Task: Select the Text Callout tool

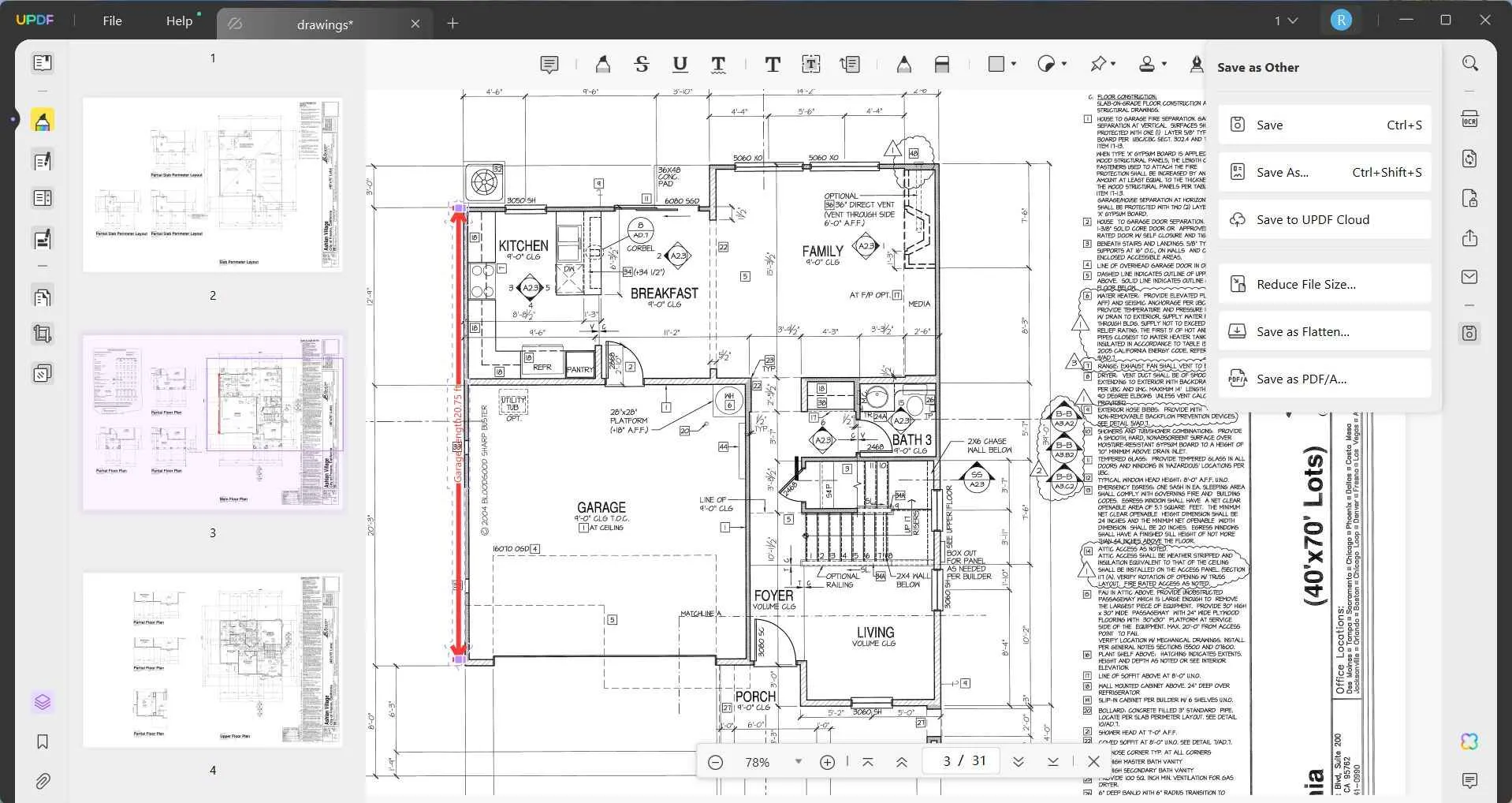Action: [x=850, y=65]
